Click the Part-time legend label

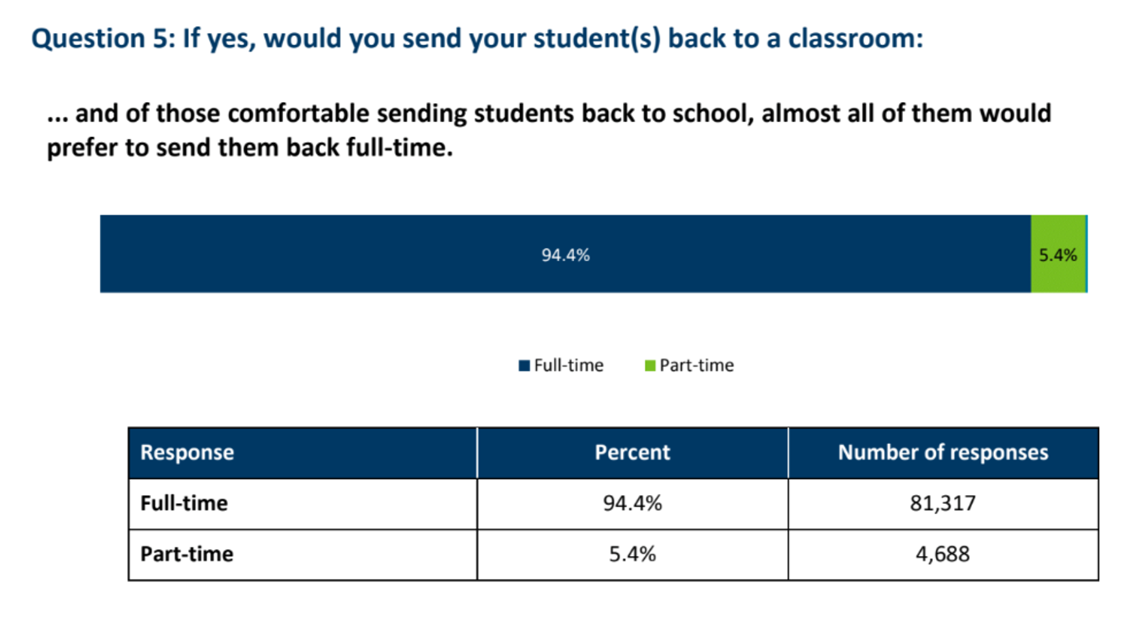[x=697, y=365]
